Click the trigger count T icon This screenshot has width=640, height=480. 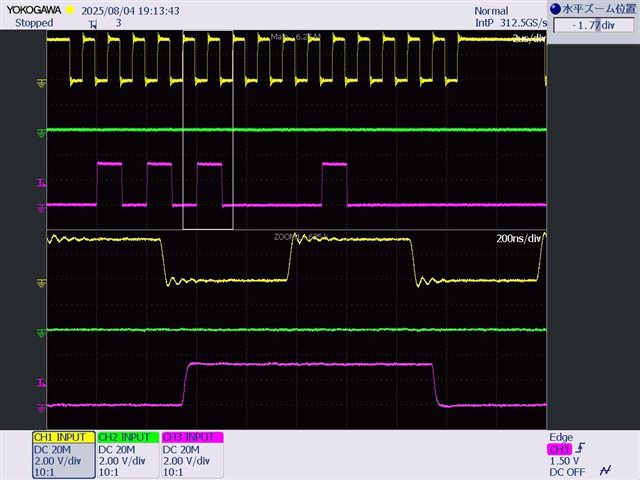click(x=93, y=25)
